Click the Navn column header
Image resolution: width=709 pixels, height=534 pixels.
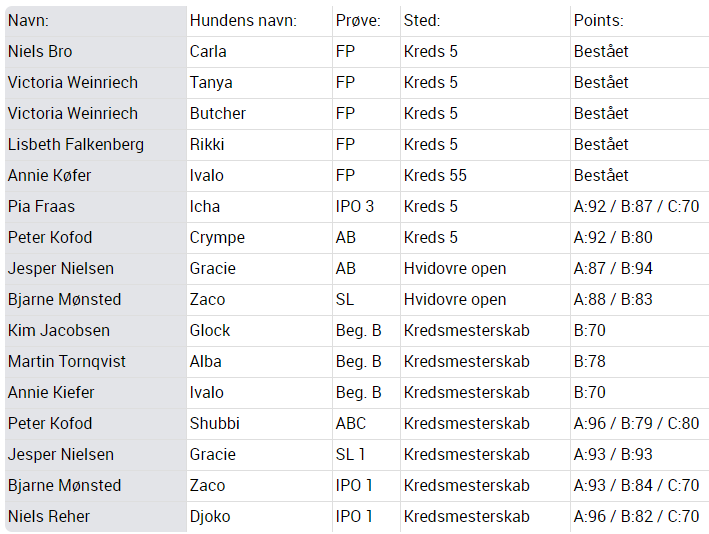pyautogui.click(x=96, y=21)
